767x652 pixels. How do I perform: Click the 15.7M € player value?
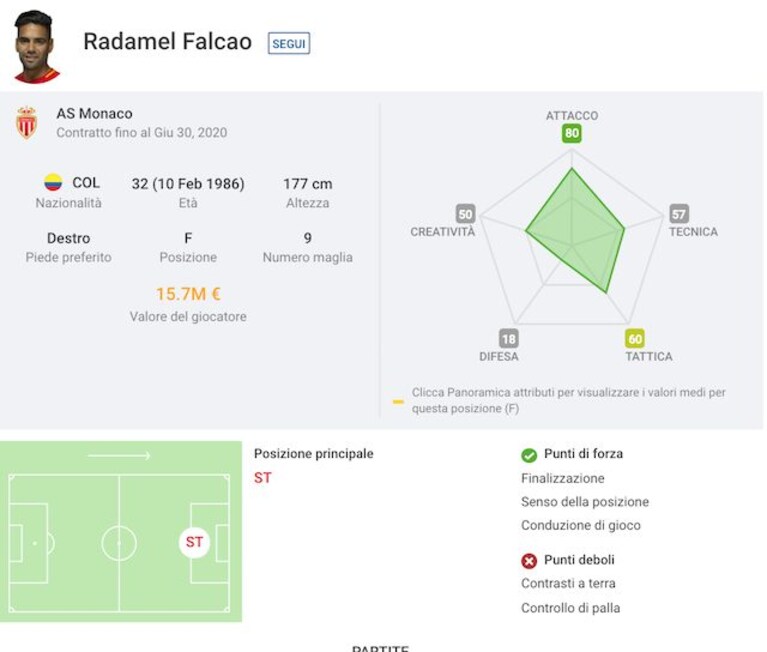point(188,294)
